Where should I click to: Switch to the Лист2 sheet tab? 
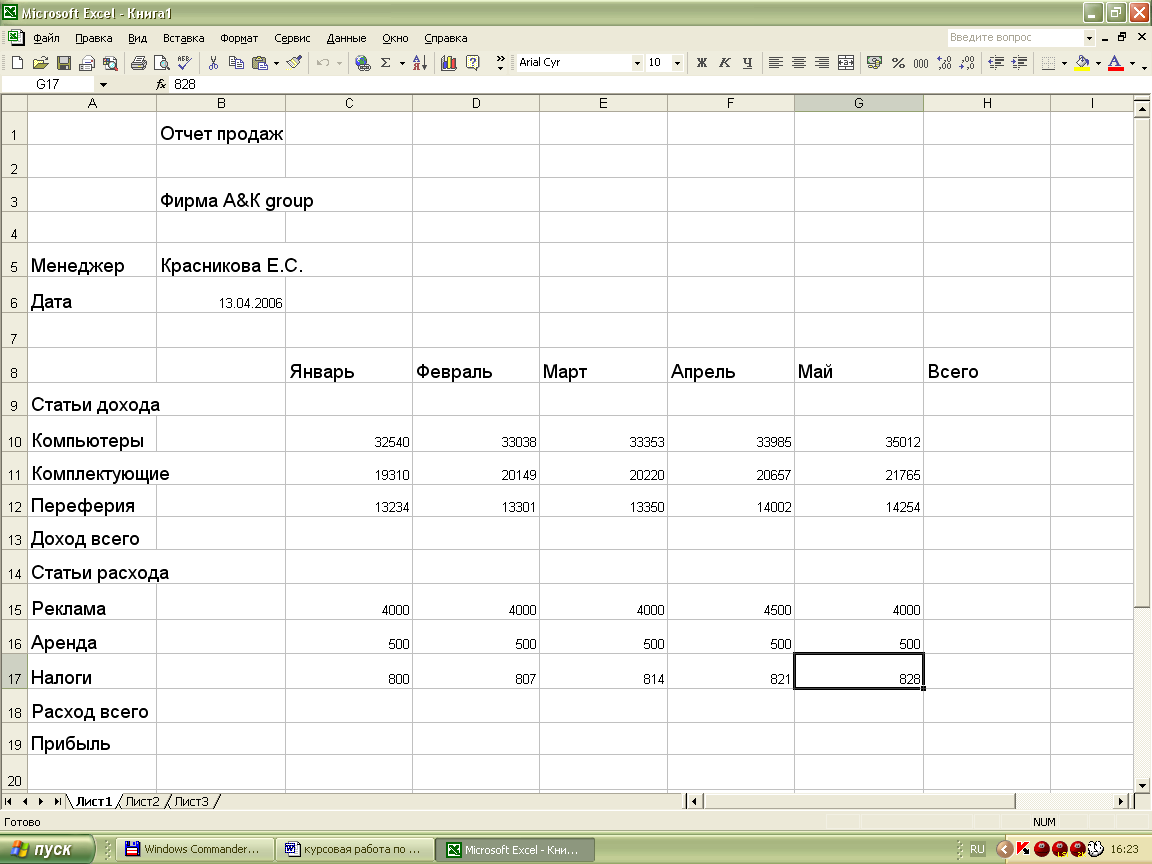(x=142, y=802)
